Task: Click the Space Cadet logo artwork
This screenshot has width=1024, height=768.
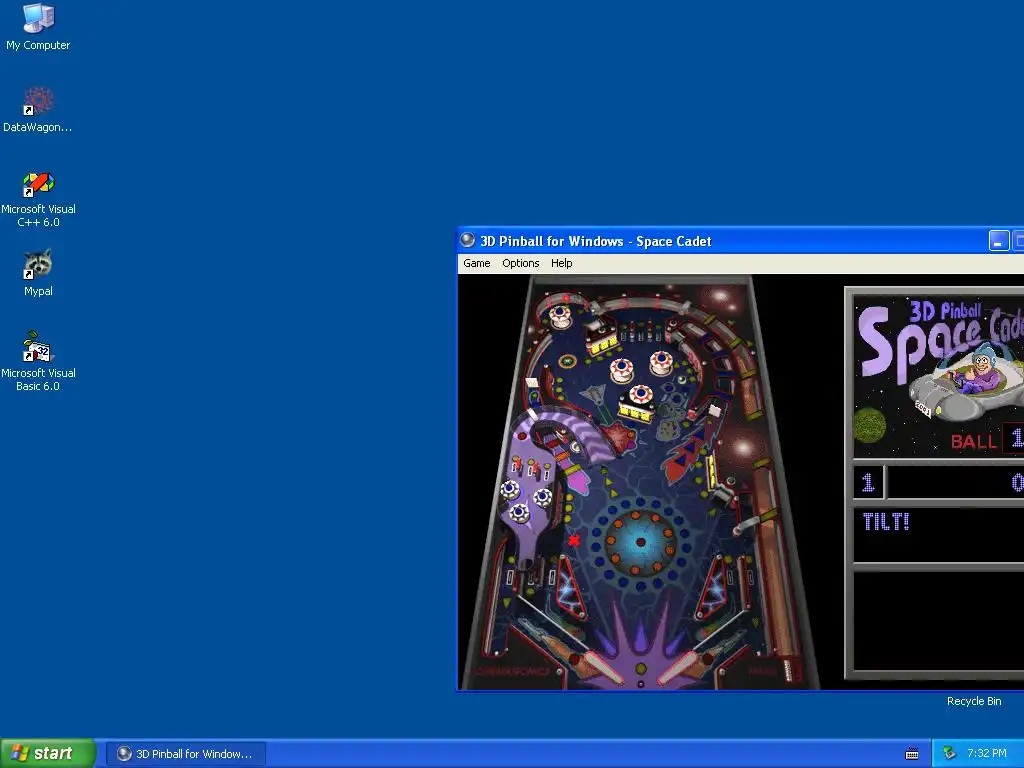Action: coord(940,374)
